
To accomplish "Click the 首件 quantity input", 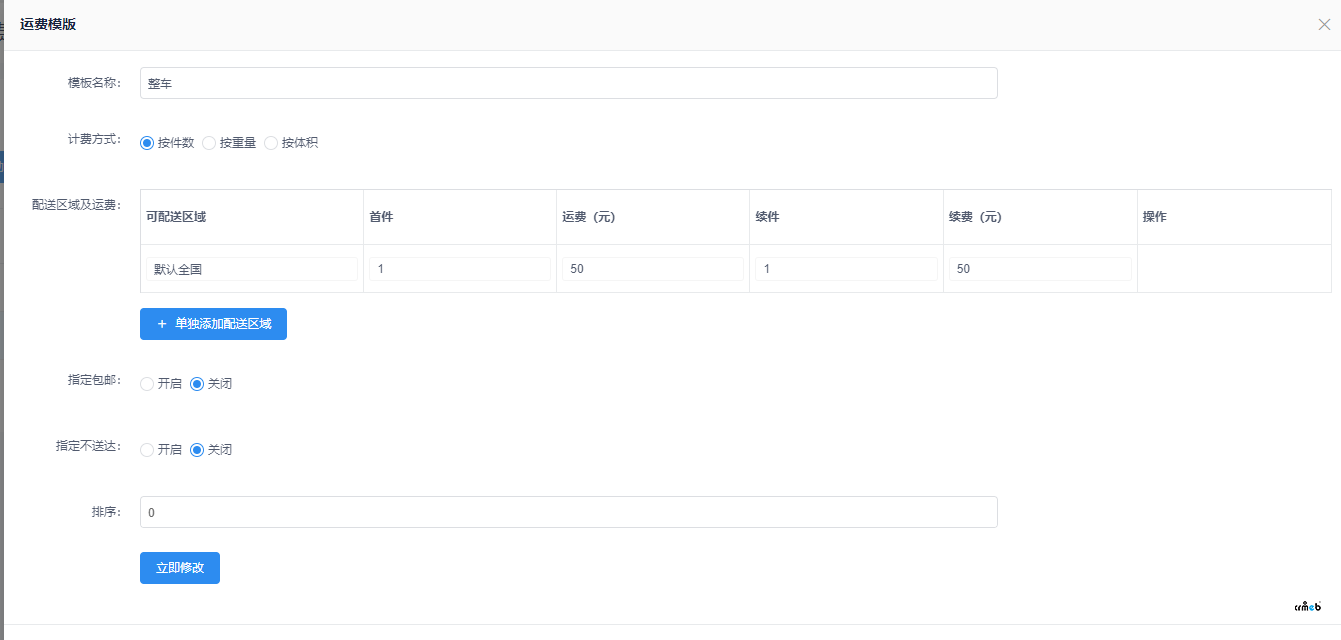I will tap(459, 269).
